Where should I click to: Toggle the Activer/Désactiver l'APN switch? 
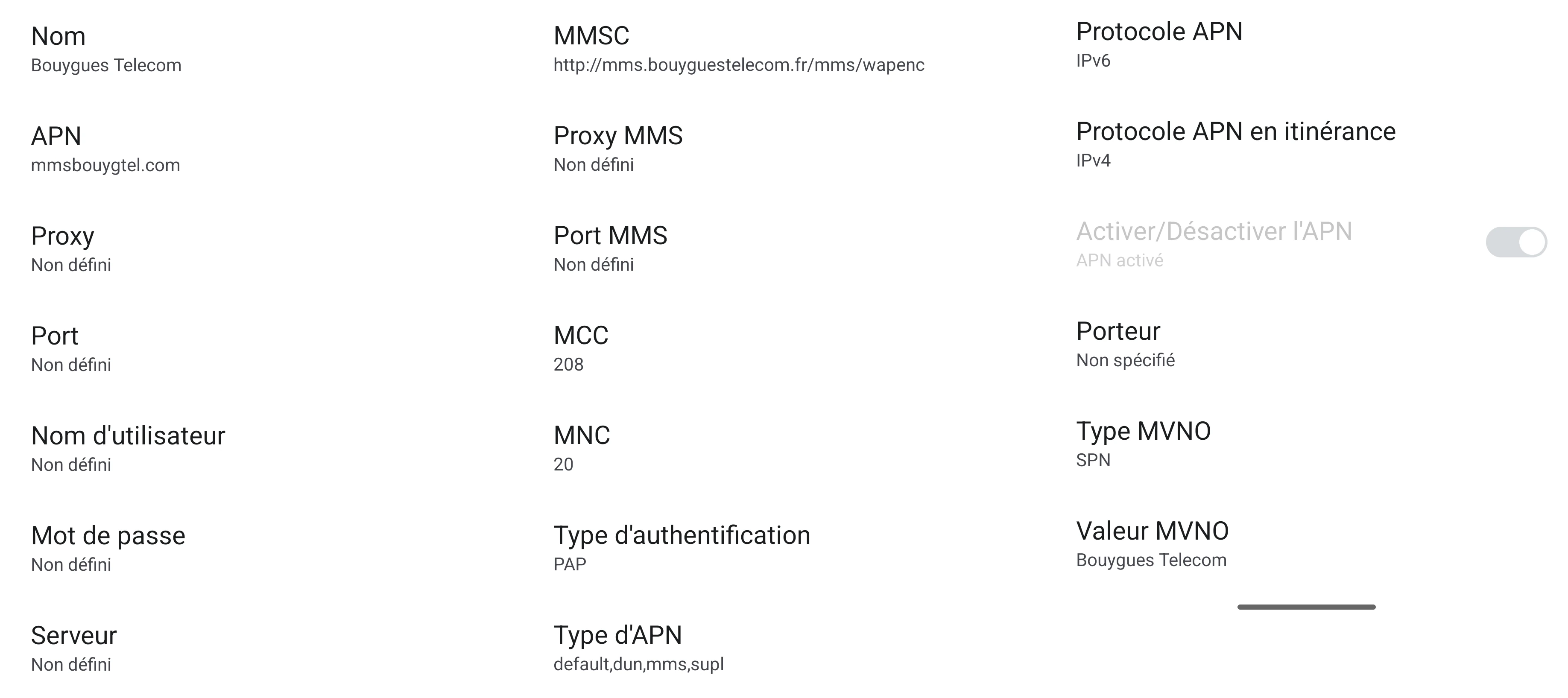pyautogui.click(x=1515, y=243)
